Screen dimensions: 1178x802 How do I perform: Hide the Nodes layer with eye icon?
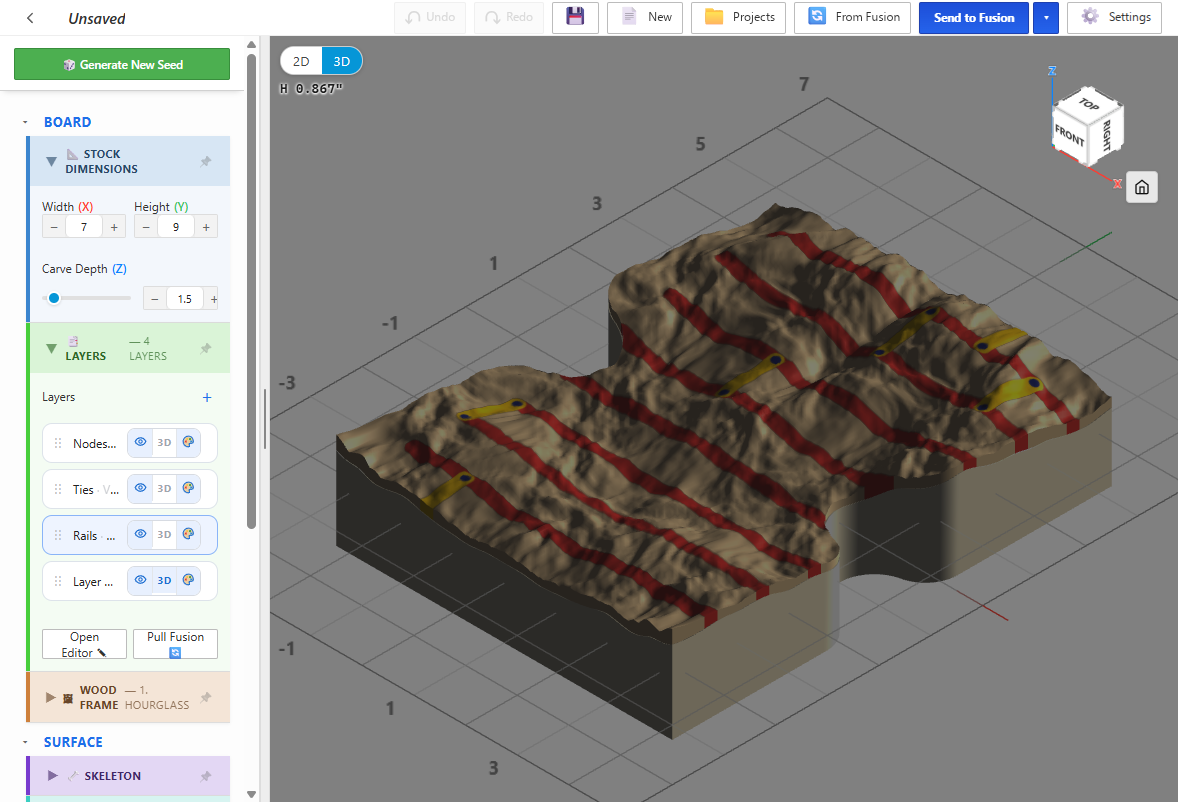click(x=140, y=442)
